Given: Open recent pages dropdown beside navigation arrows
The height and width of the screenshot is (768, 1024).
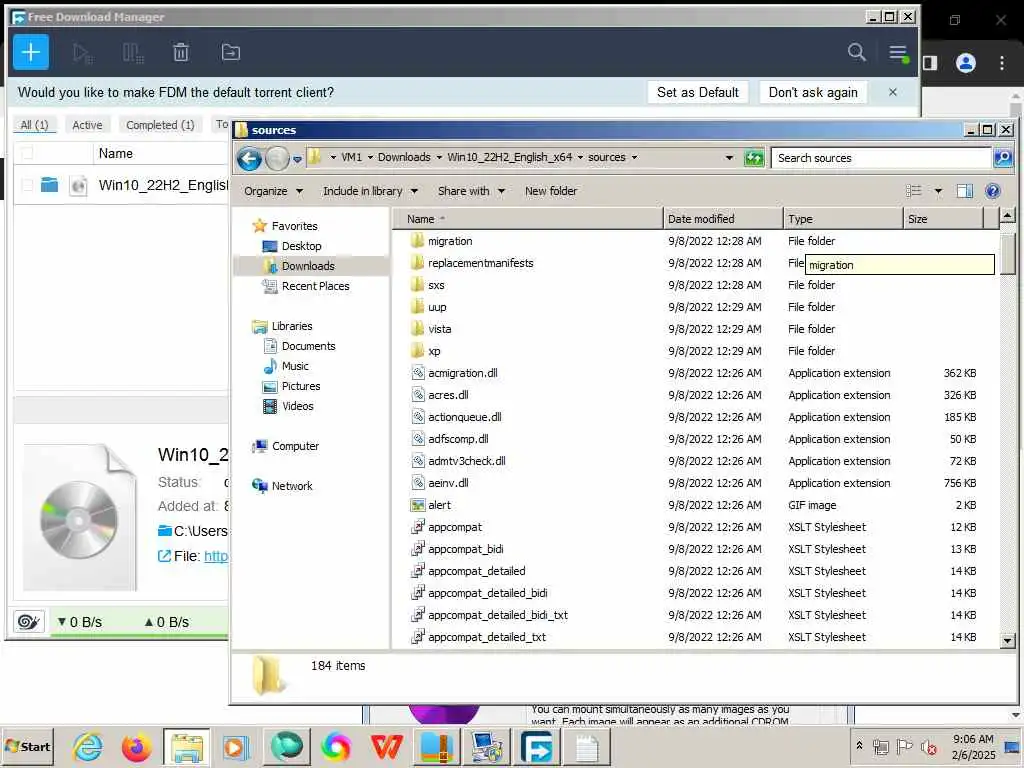Looking at the screenshot, I should 297,159.
